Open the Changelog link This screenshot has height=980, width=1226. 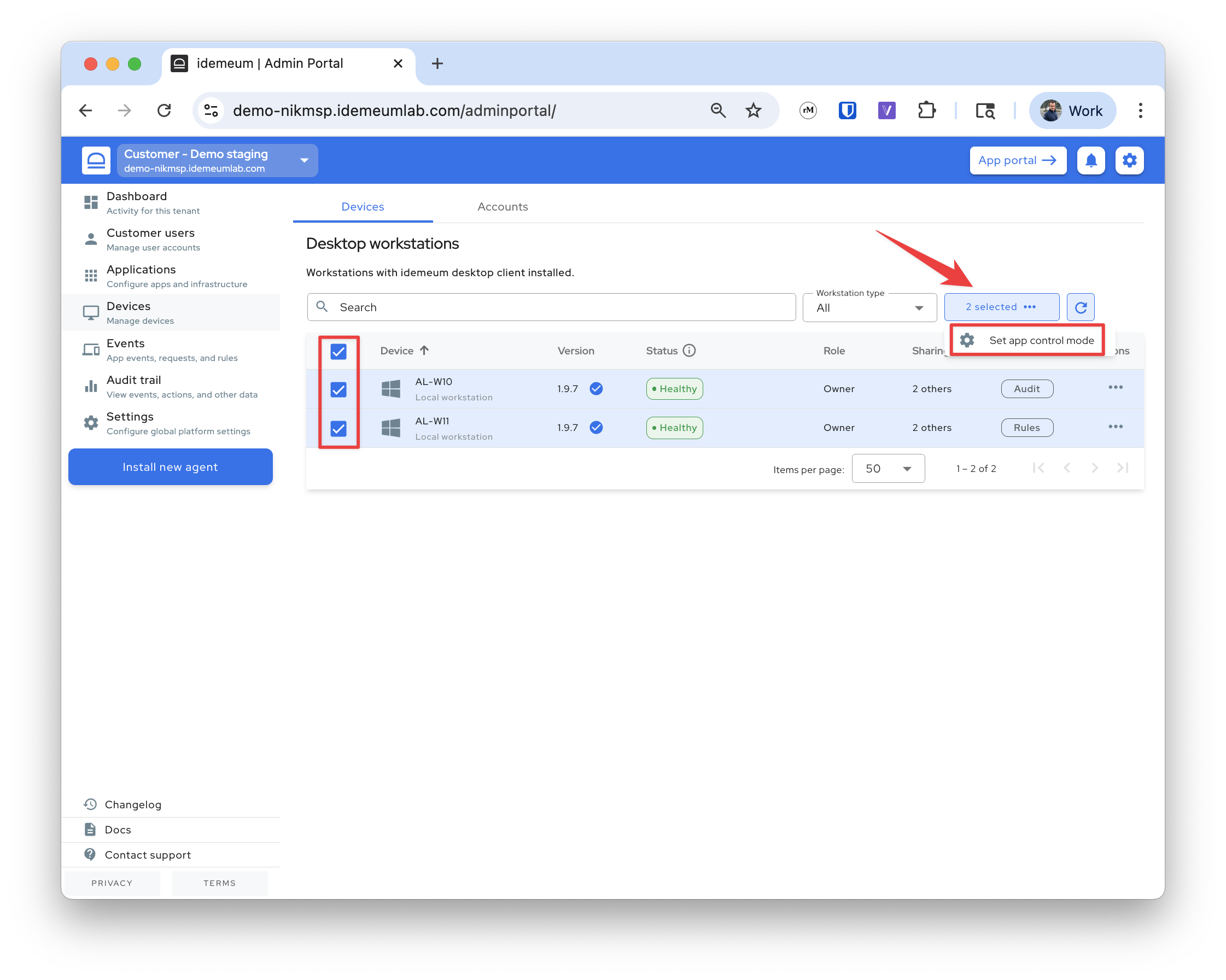pos(171,804)
